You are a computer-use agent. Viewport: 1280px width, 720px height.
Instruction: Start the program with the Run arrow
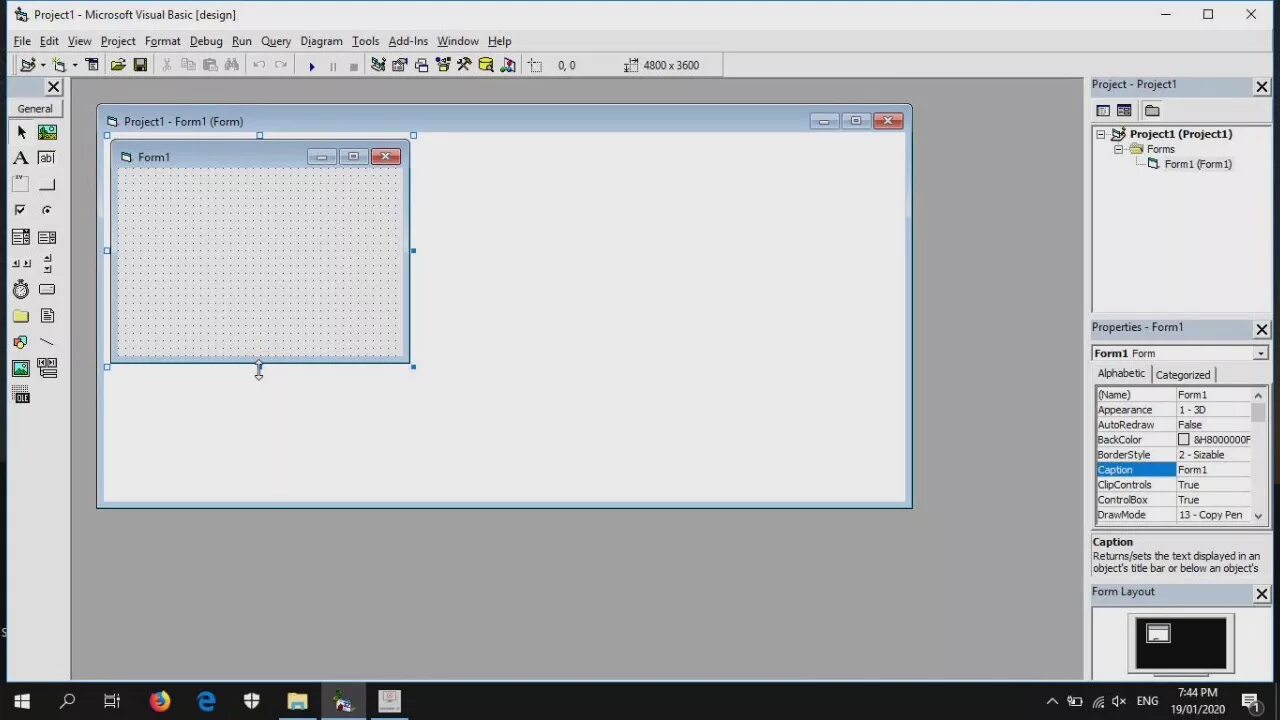[312, 66]
